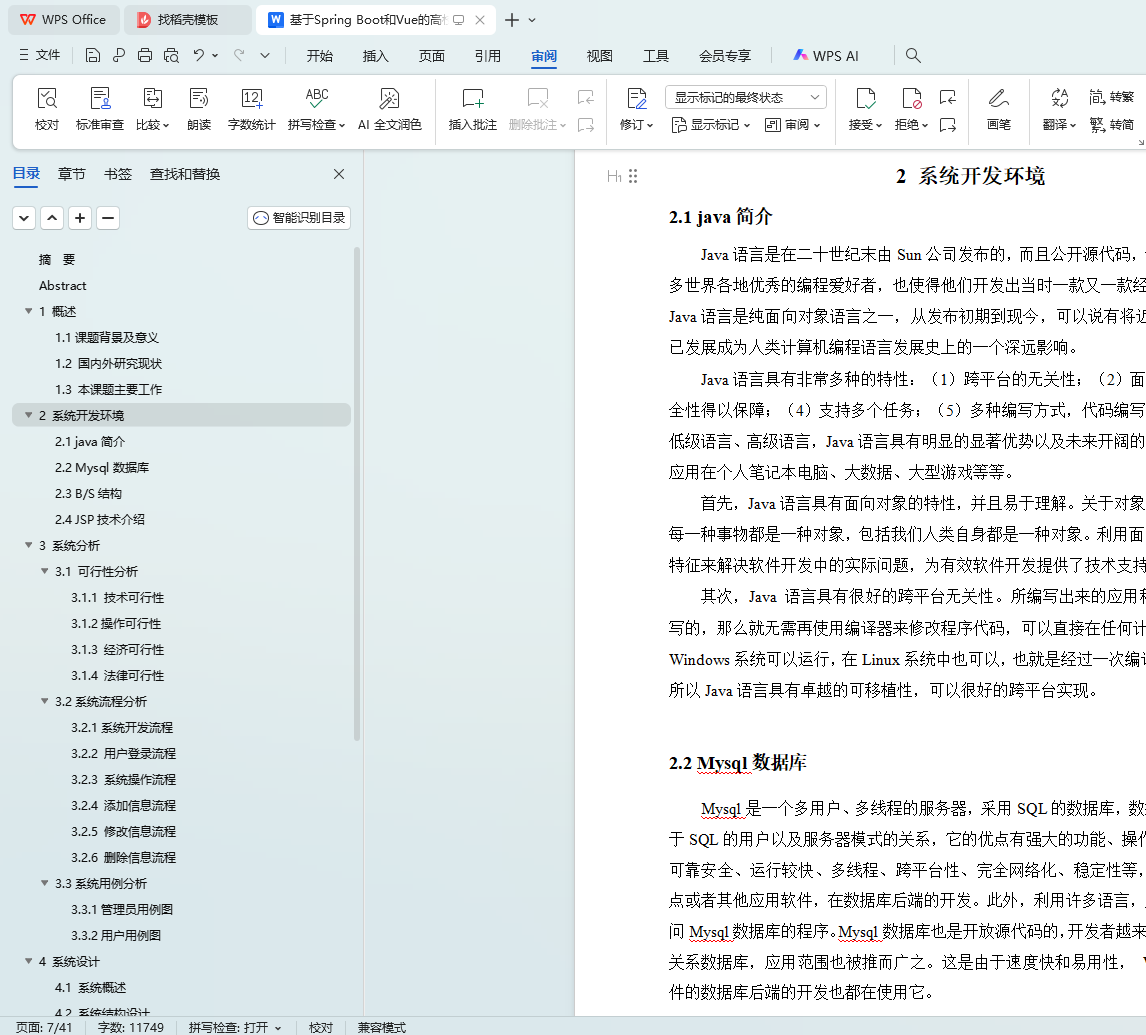Toggle spell check in status bar
The height and width of the screenshot is (1035, 1146).
point(235,1027)
